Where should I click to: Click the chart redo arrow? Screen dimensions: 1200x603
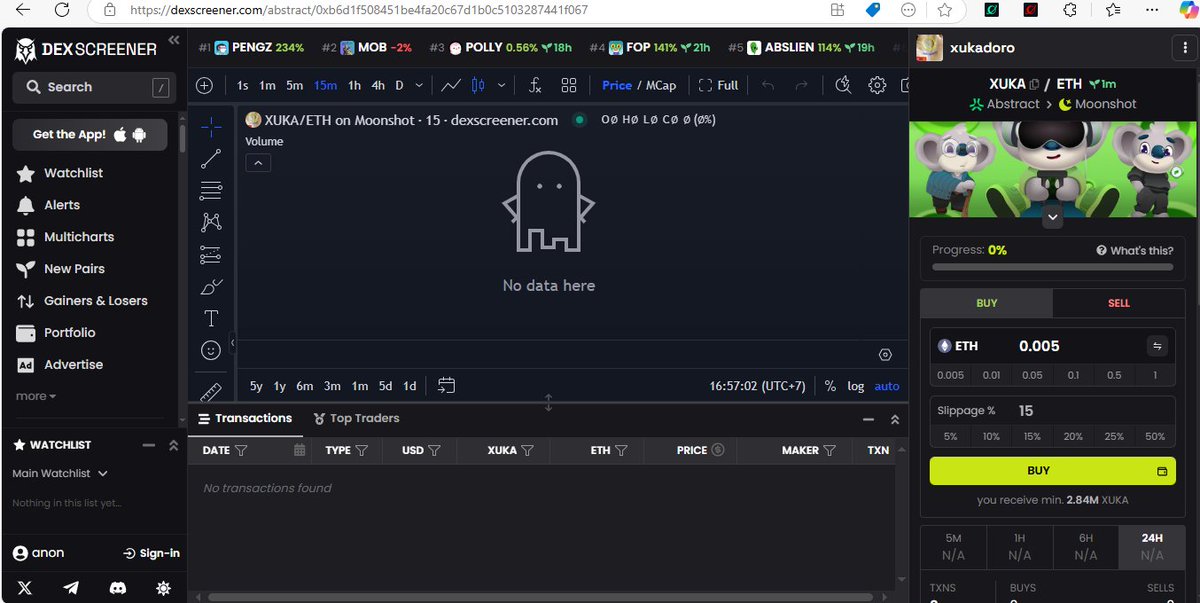point(801,86)
